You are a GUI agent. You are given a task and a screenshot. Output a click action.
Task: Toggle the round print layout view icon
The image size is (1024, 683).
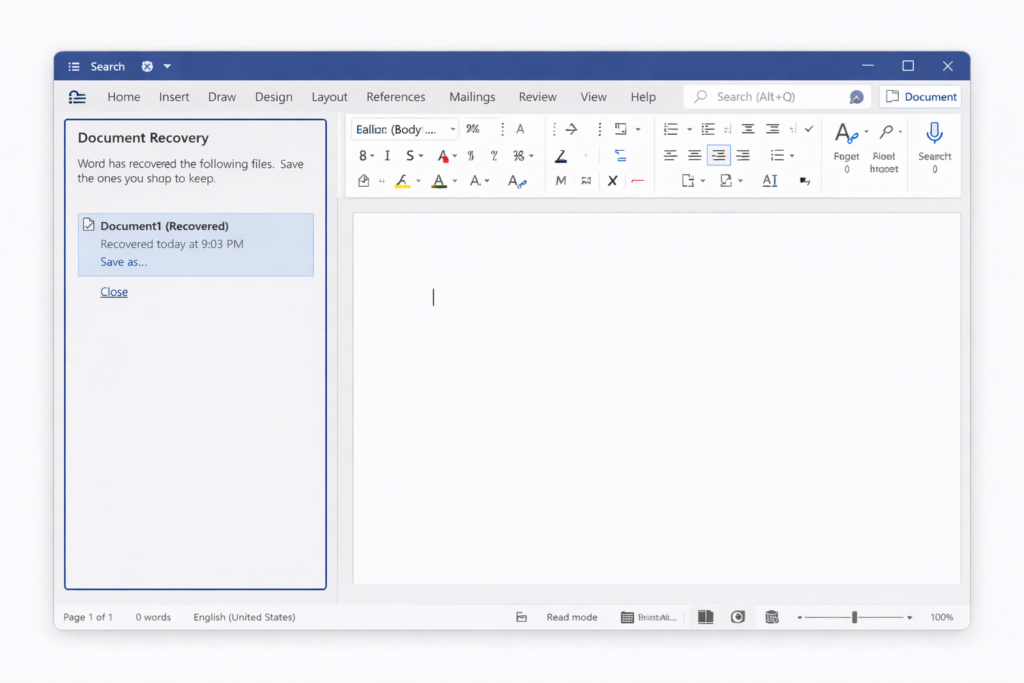pos(738,617)
